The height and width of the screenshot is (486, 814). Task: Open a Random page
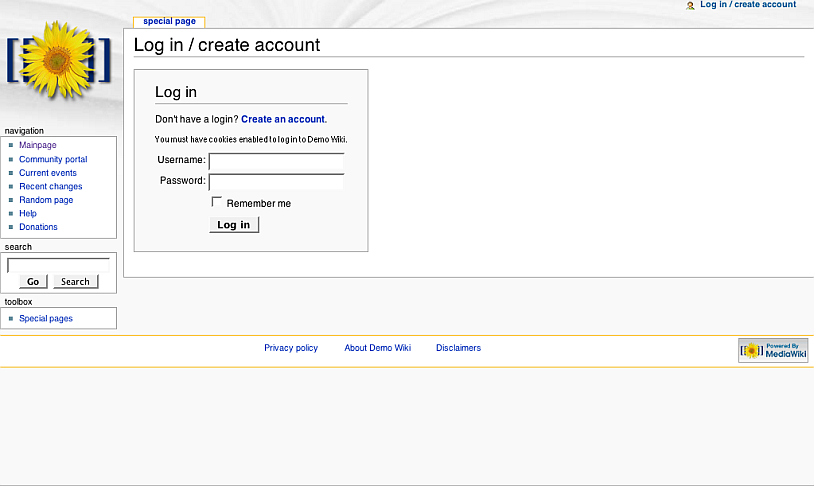click(x=46, y=200)
